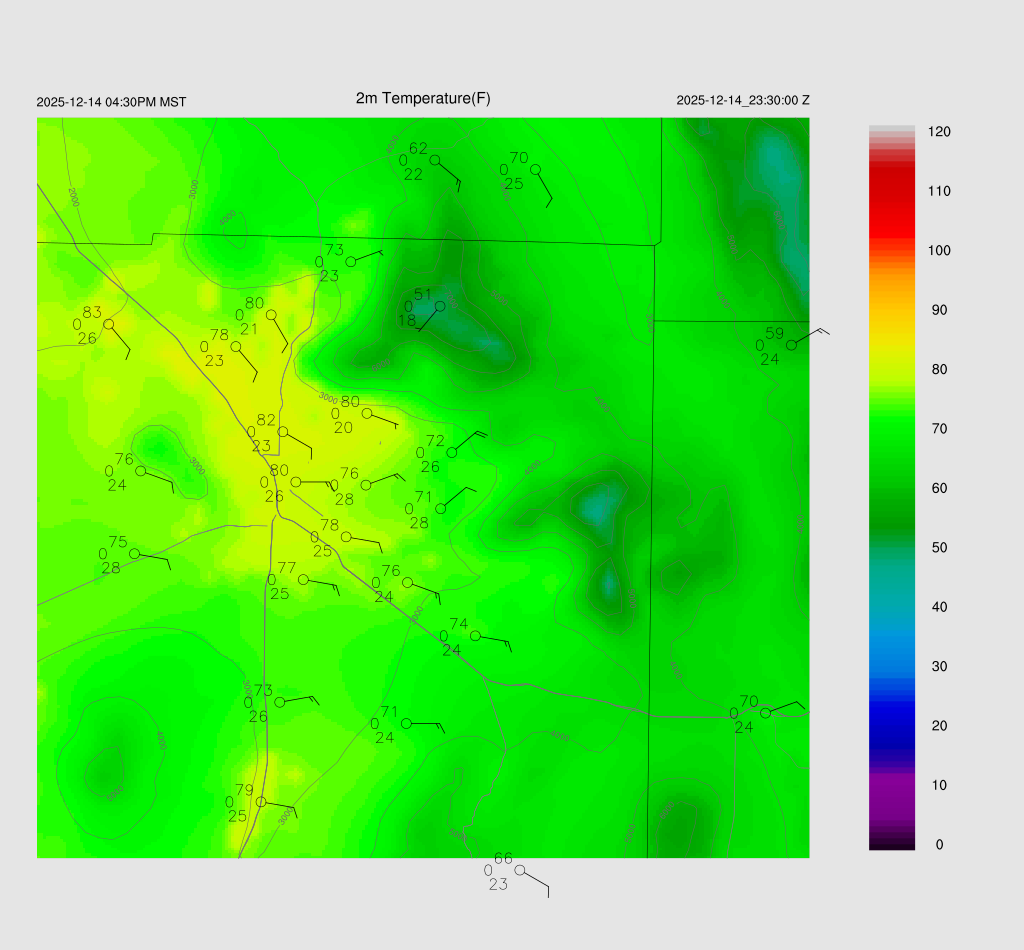Click the station circle reading 83°F
This screenshot has height=950, width=1024.
[108, 324]
